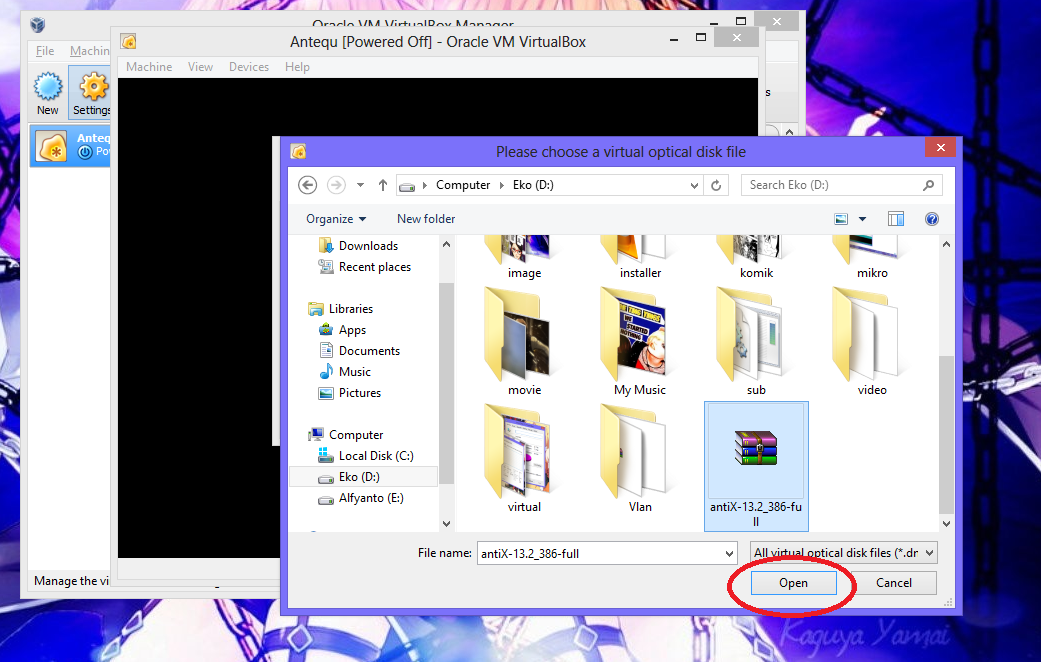Click the navigation pane scrollbar thumb
1041x662 pixels.
click(446, 384)
